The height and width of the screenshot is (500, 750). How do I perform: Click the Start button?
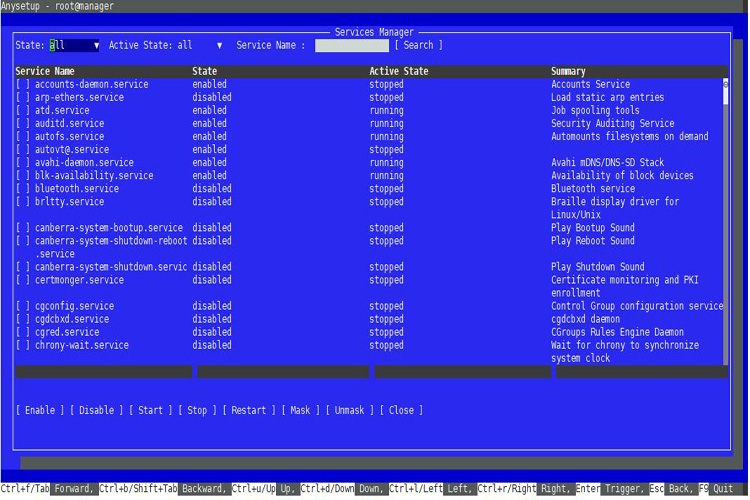click(x=150, y=410)
